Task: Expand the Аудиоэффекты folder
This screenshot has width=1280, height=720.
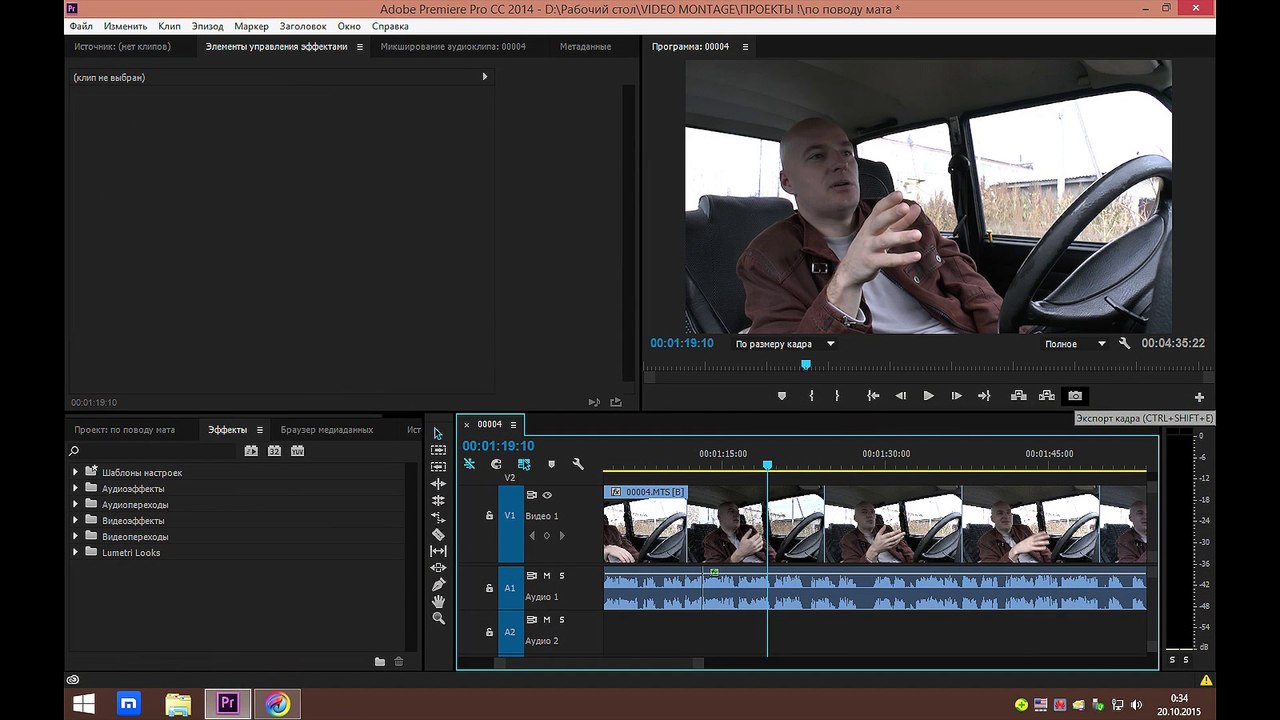Action: click(x=75, y=488)
